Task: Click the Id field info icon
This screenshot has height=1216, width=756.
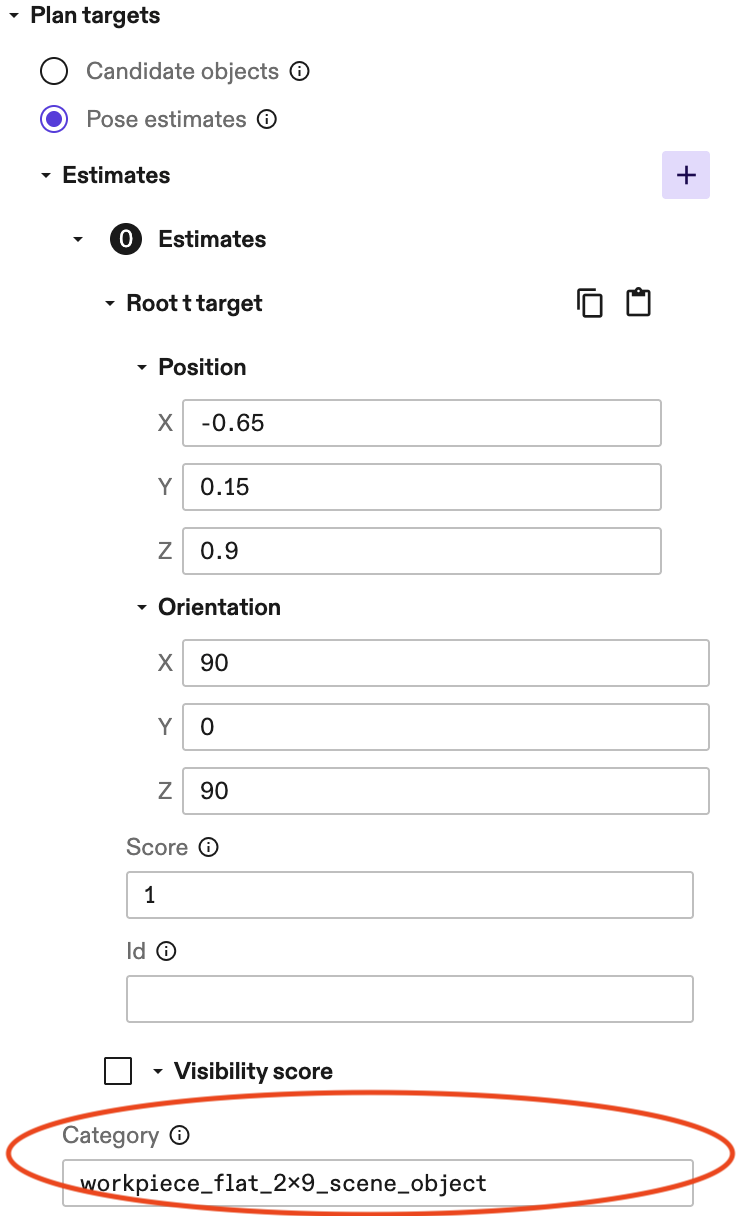Action: point(166,951)
